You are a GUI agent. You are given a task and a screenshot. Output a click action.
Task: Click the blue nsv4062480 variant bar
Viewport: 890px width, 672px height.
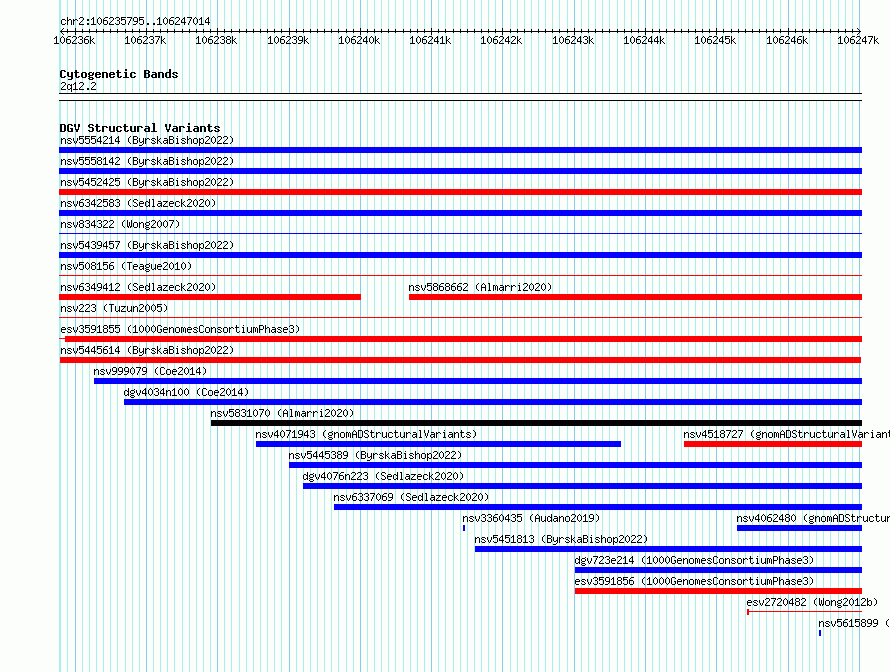[x=799, y=528]
